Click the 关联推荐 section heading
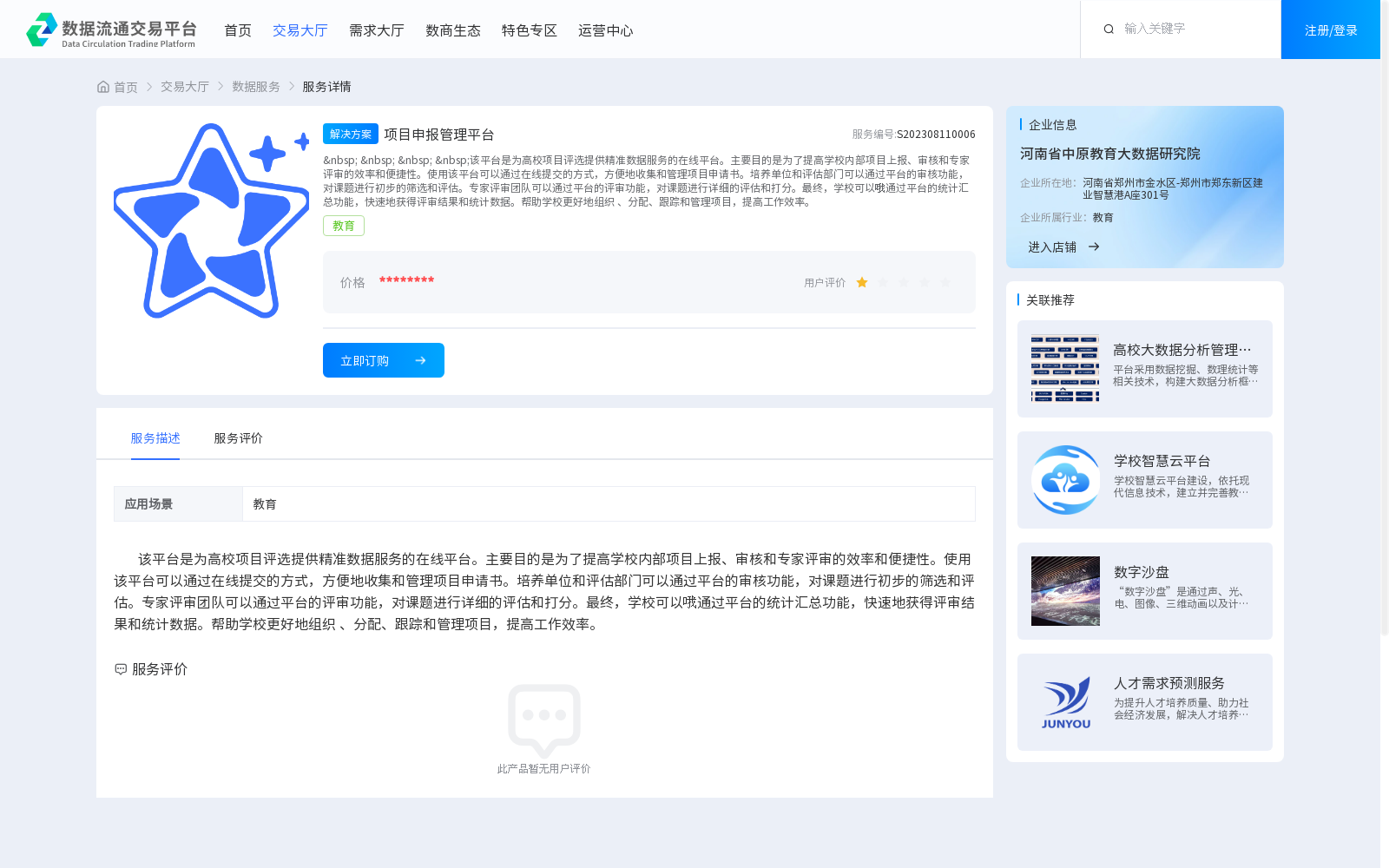1389x868 pixels. point(1050,300)
